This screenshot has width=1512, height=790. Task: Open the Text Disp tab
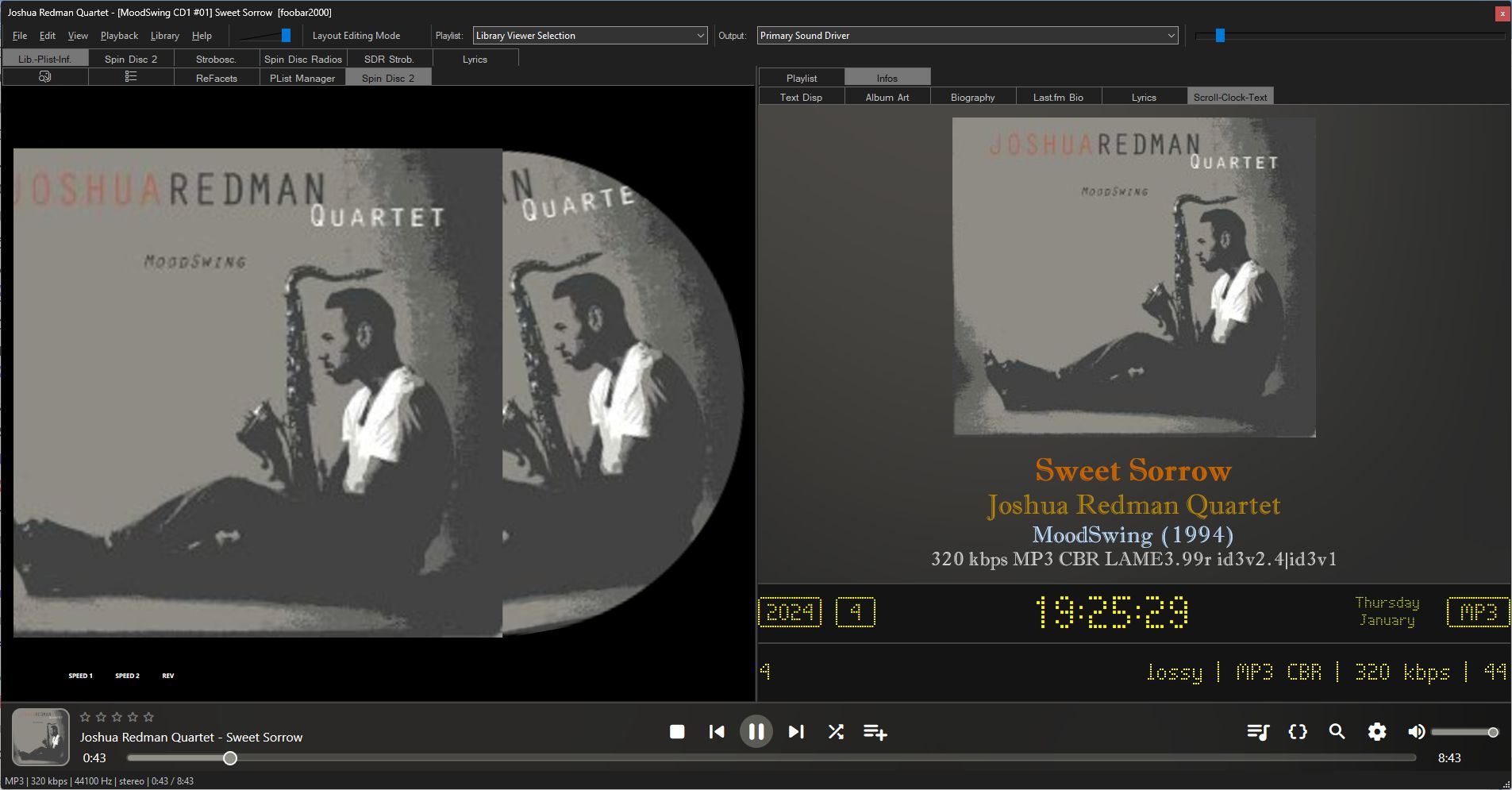click(x=802, y=97)
